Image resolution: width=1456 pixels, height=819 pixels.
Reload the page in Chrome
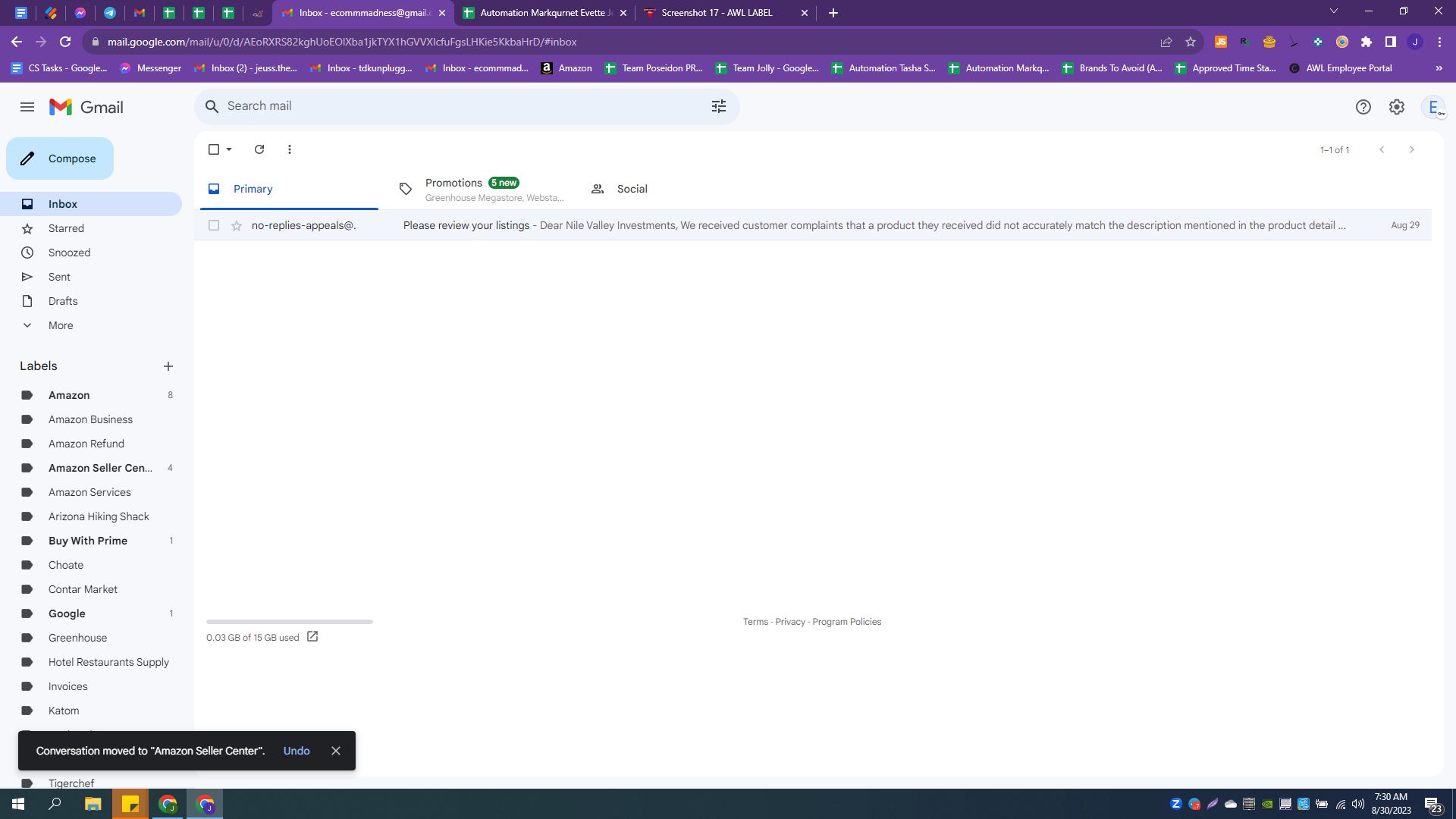pos(65,42)
